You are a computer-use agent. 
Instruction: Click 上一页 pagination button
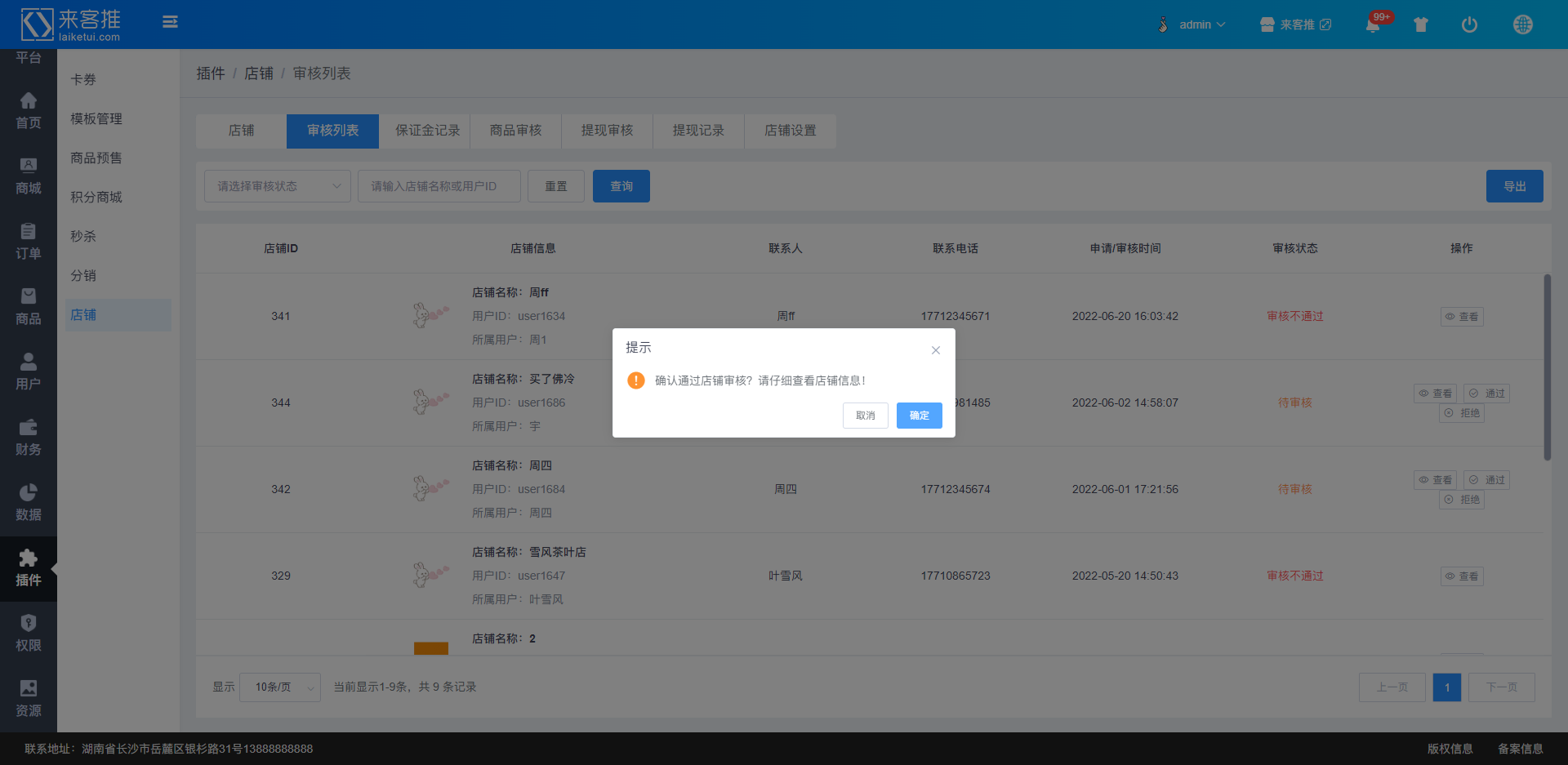click(x=1392, y=687)
